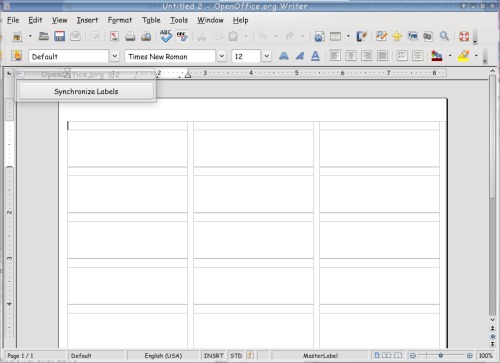The height and width of the screenshot is (363, 500).
Task: Open the font size 12 dropdown arrow
Action: 266,56
